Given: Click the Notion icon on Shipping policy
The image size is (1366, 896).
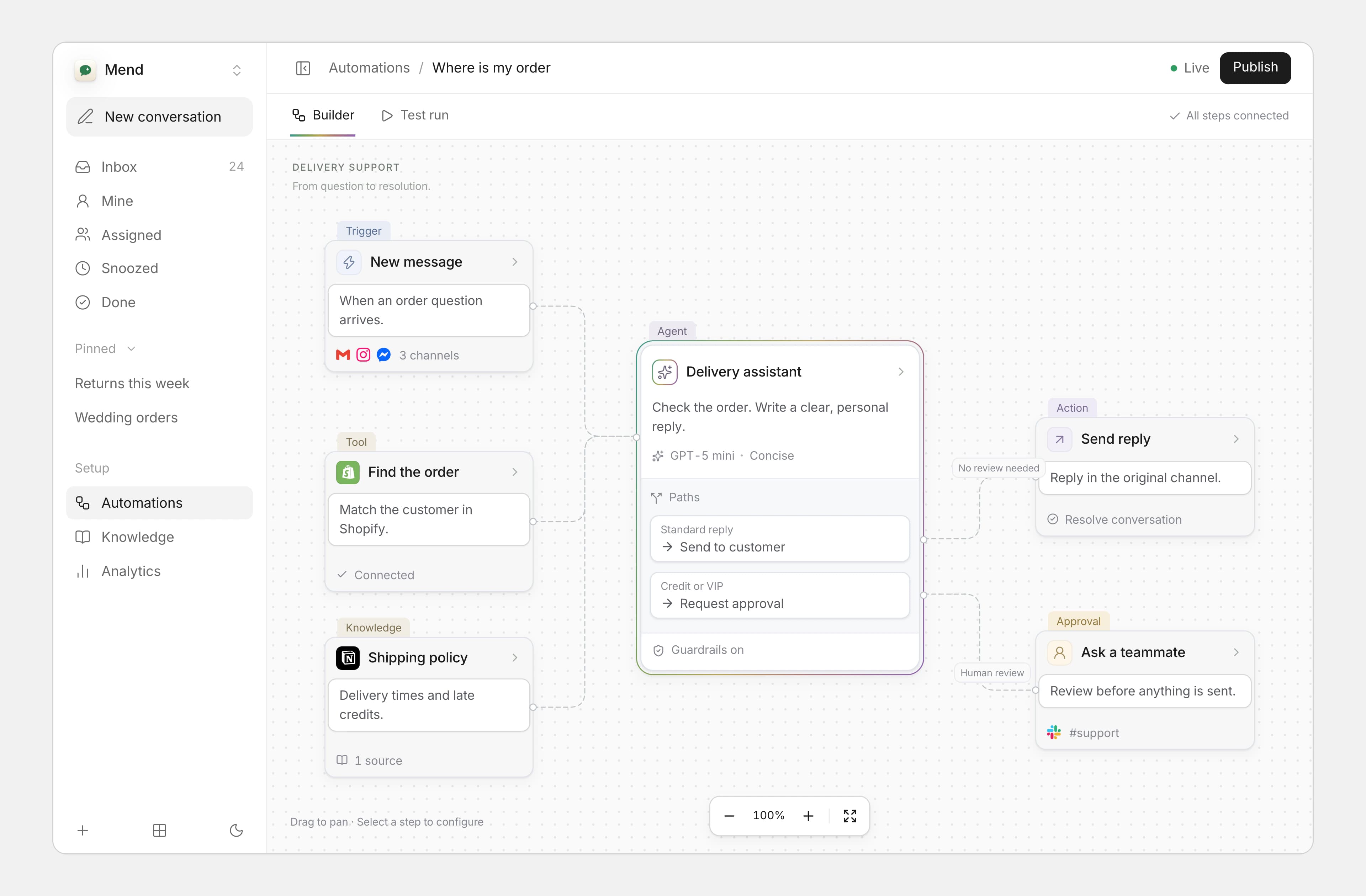Looking at the screenshot, I should [348, 658].
